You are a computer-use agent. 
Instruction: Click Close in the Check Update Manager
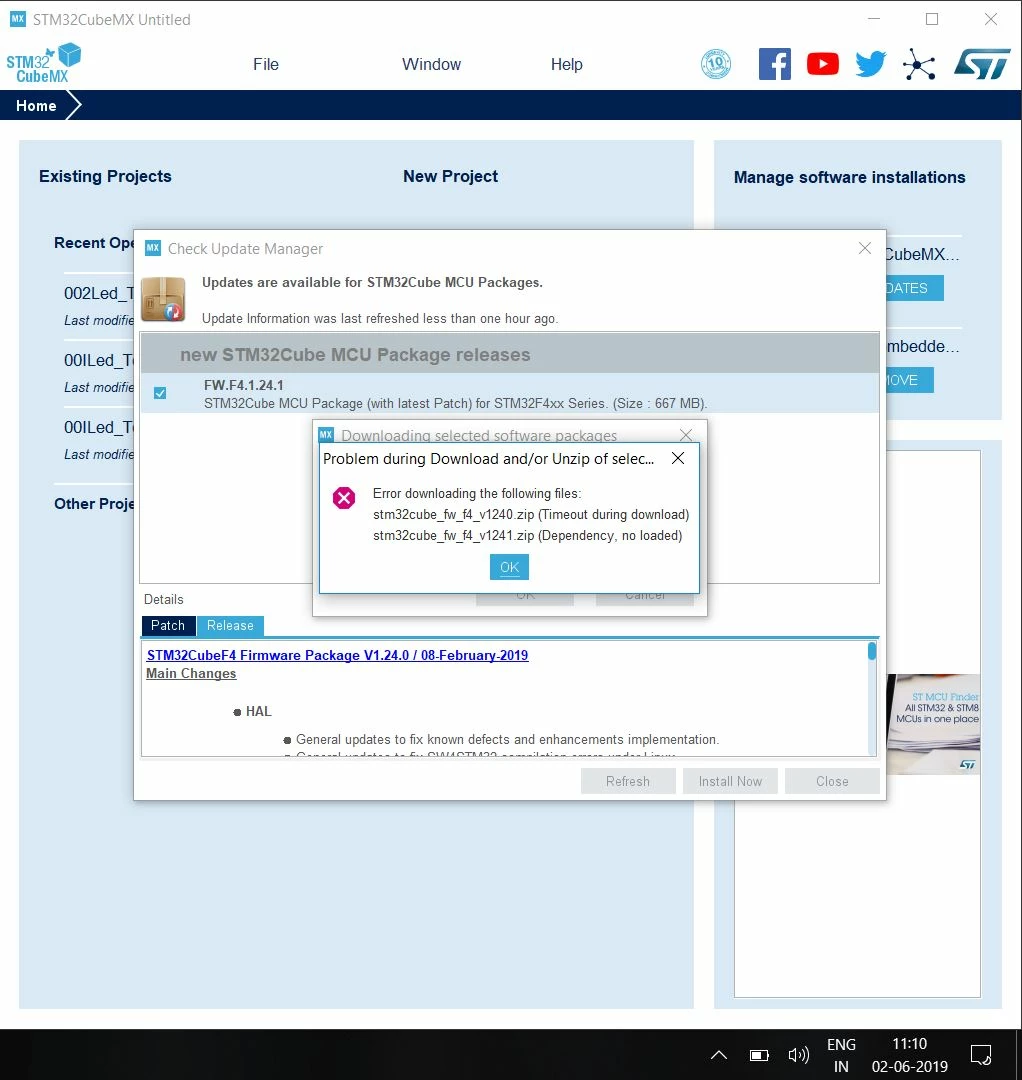click(832, 781)
